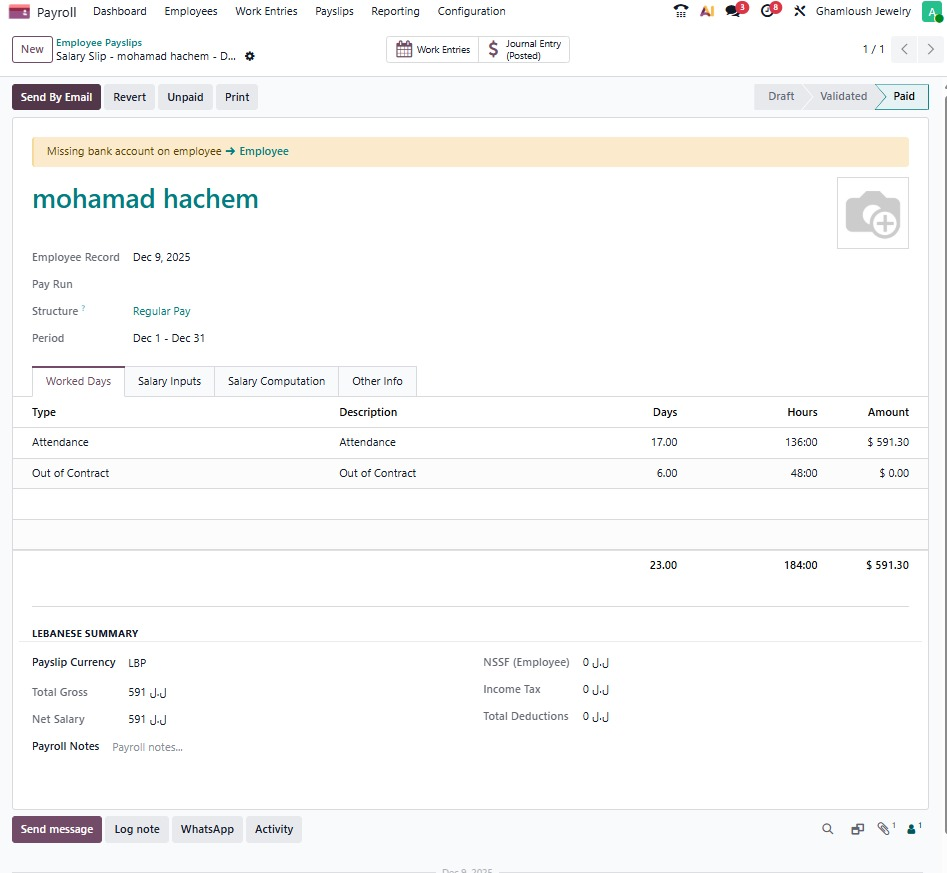The image size is (947, 873).
Task: Open the activities clock with 8 pending
Action: click(768, 12)
